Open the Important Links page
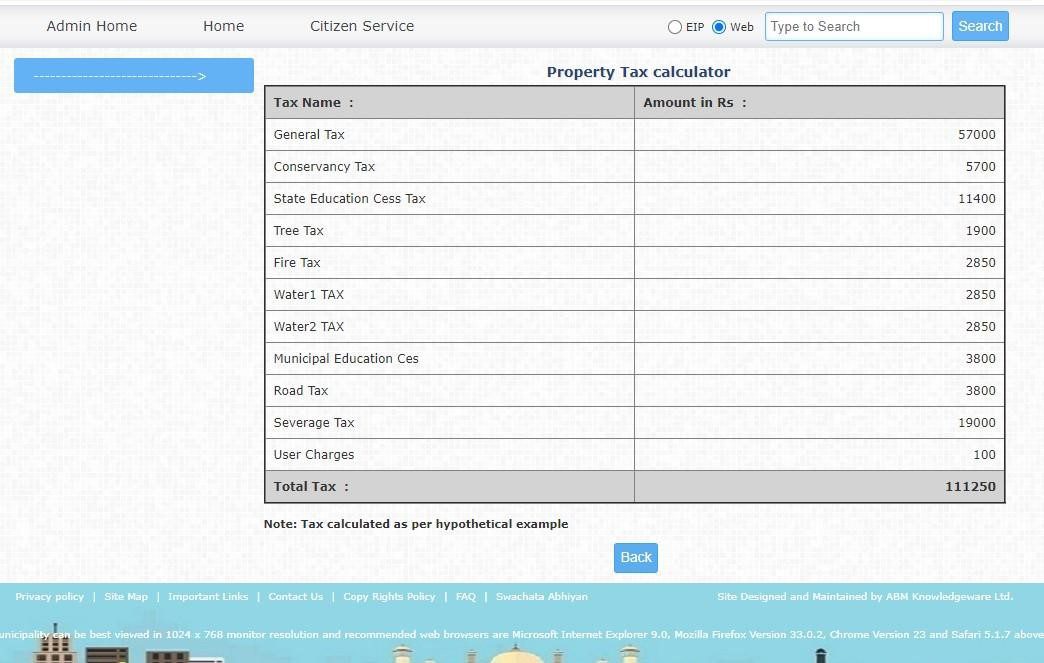This screenshot has width=1044, height=663. tap(208, 596)
